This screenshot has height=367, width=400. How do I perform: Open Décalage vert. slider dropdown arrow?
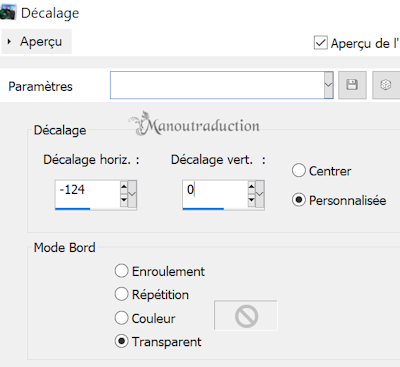(x=260, y=194)
